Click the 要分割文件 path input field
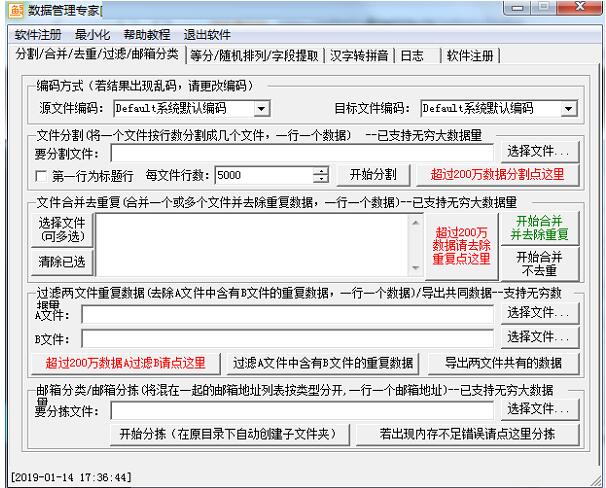Screen dimensions: 606x488 tap(302, 153)
